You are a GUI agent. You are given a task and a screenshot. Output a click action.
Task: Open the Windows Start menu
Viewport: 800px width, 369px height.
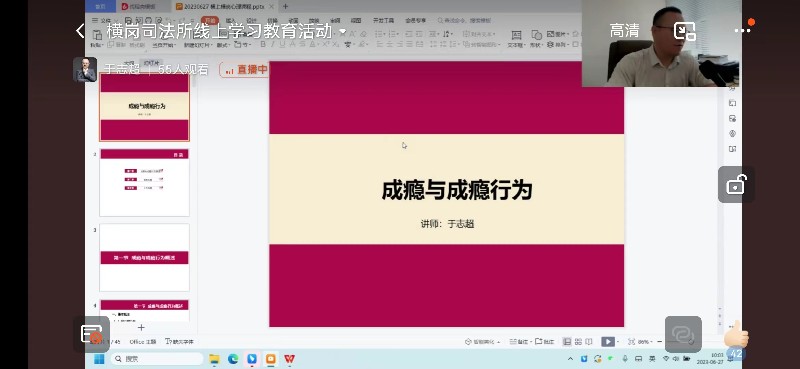click(x=99, y=359)
